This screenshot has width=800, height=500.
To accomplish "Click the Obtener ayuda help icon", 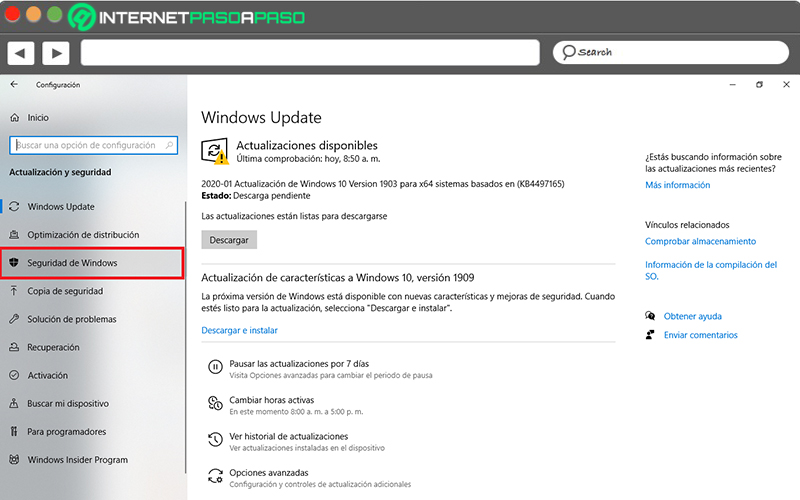I will (651, 316).
